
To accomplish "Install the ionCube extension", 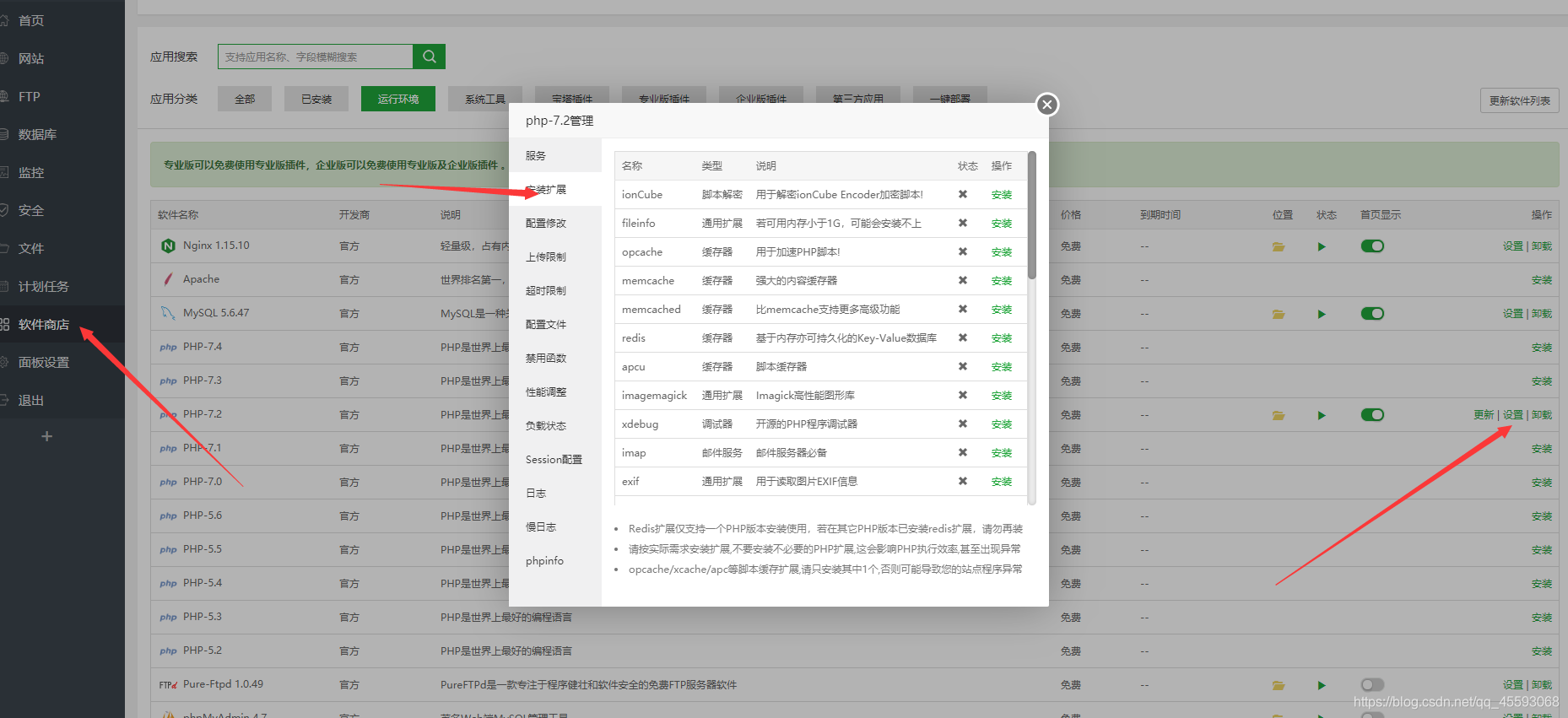I will pos(1001,195).
